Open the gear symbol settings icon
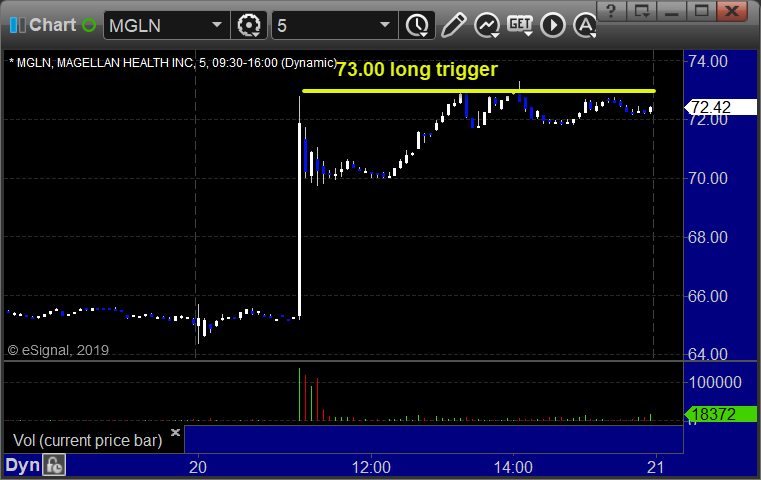Image resolution: width=761 pixels, height=480 pixels. (x=248, y=25)
